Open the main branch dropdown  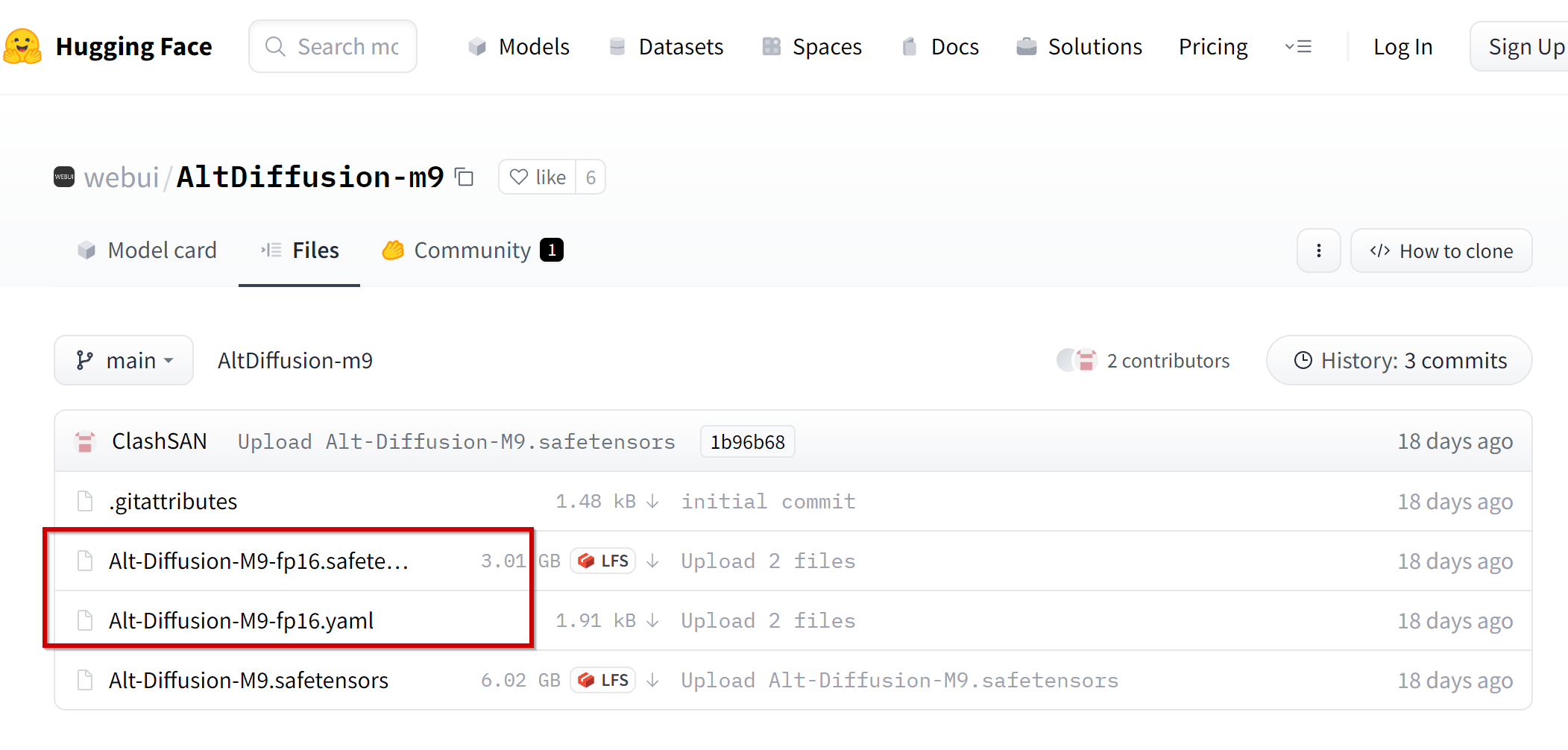click(124, 360)
